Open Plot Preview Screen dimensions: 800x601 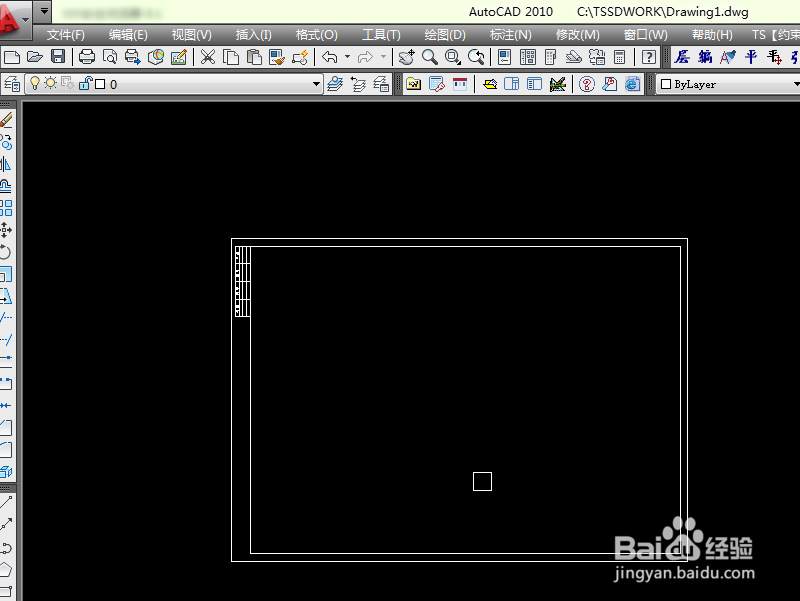click(110, 57)
